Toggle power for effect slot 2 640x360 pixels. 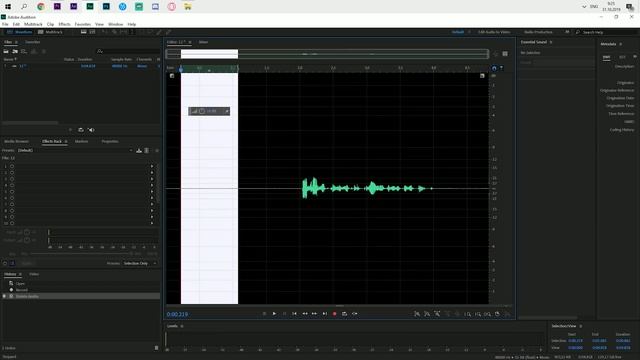coord(12,173)
